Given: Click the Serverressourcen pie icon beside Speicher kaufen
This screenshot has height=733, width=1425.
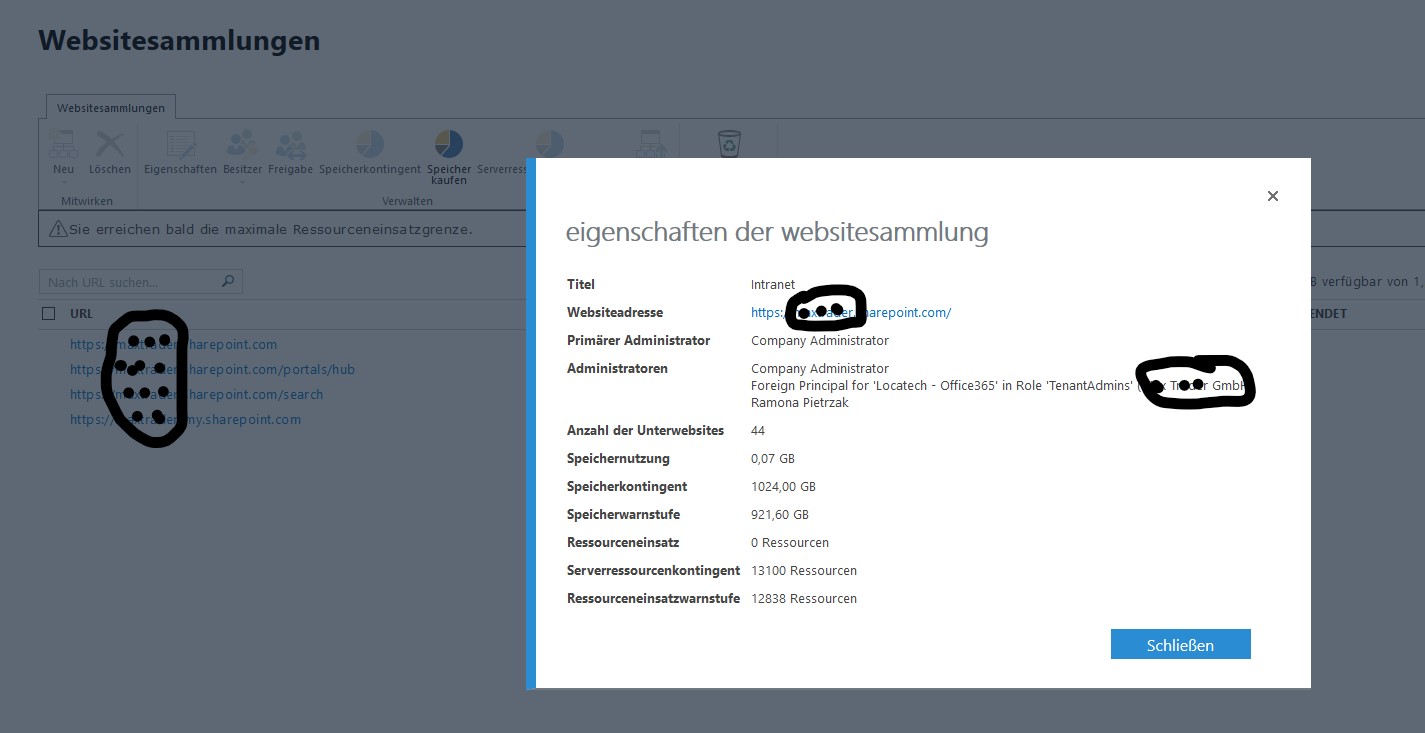Looking at the screenshot, I should [550, 144].
